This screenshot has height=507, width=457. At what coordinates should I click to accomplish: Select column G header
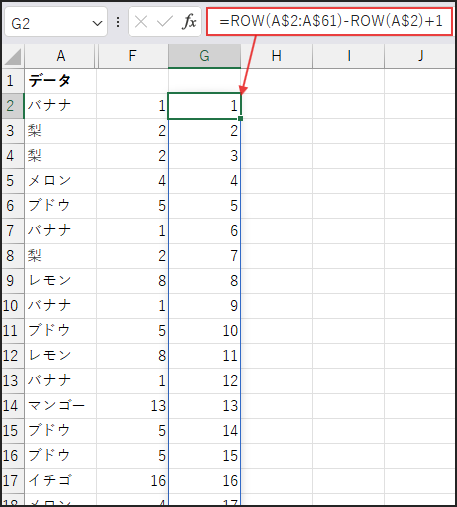click(x=204, y=56)
